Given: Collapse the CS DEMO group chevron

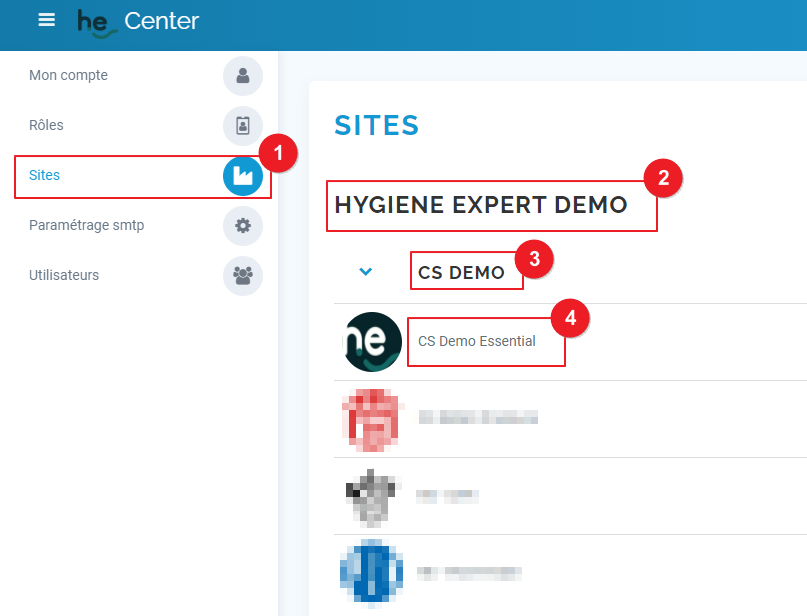Looking at the screenshot, I should pyautogui.click(x=366, y=272).
